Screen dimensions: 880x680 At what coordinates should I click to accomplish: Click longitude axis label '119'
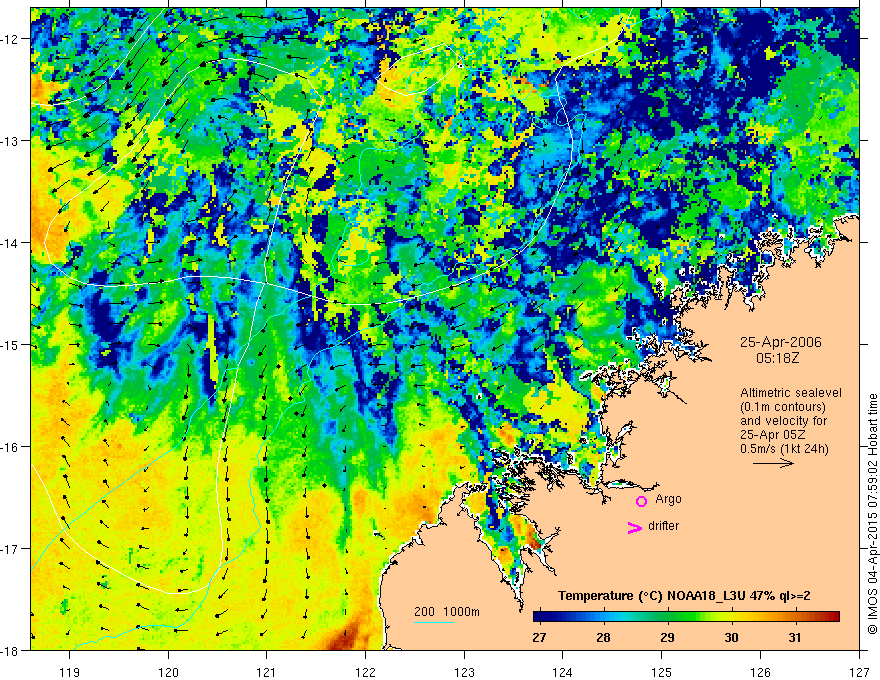(70, 672)
